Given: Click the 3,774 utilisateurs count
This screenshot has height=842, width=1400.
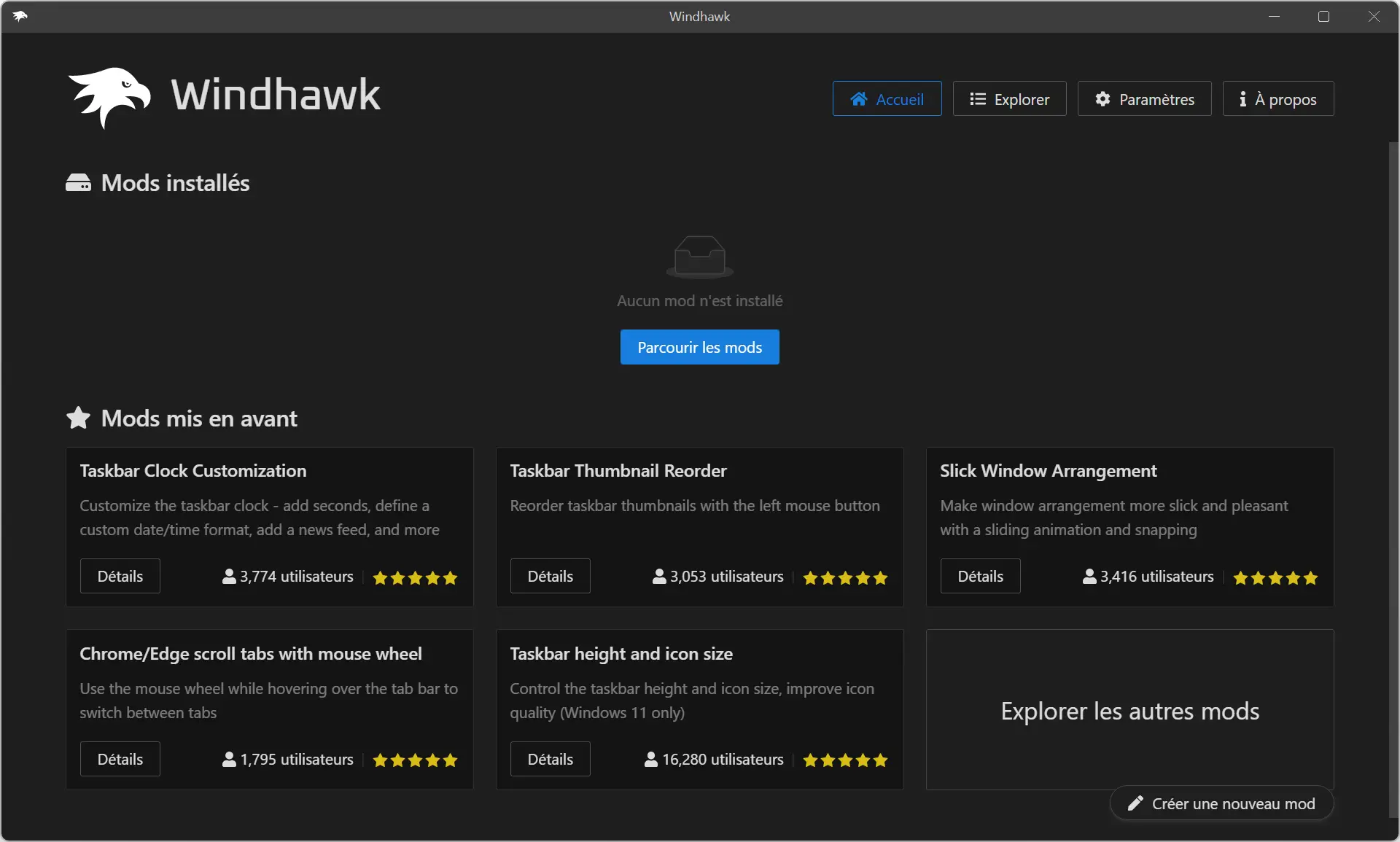Looking at the screenshot, I should coord(297,576).
